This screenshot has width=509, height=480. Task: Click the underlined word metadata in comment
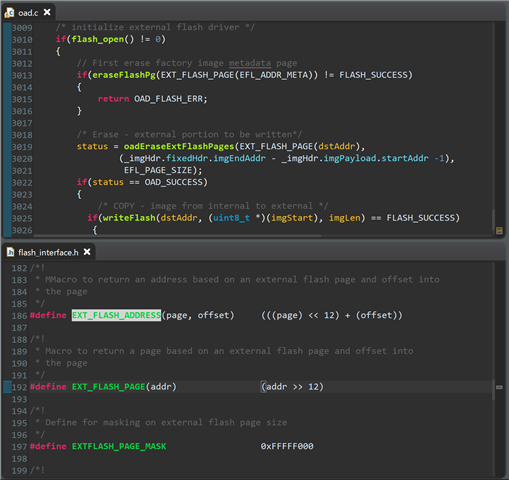(x=250, y=63)
